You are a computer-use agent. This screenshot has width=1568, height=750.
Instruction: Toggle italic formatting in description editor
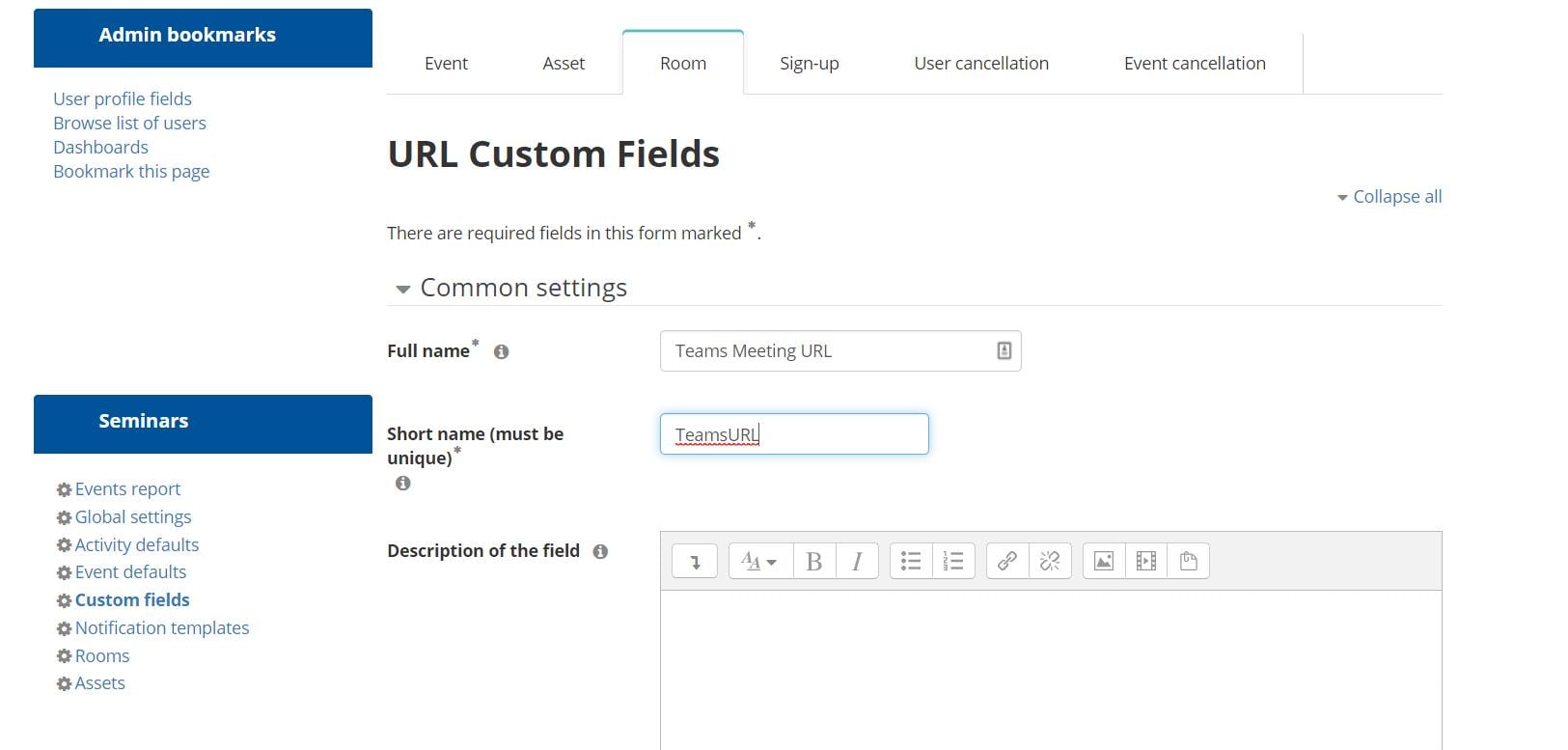(x=856, y=561)
